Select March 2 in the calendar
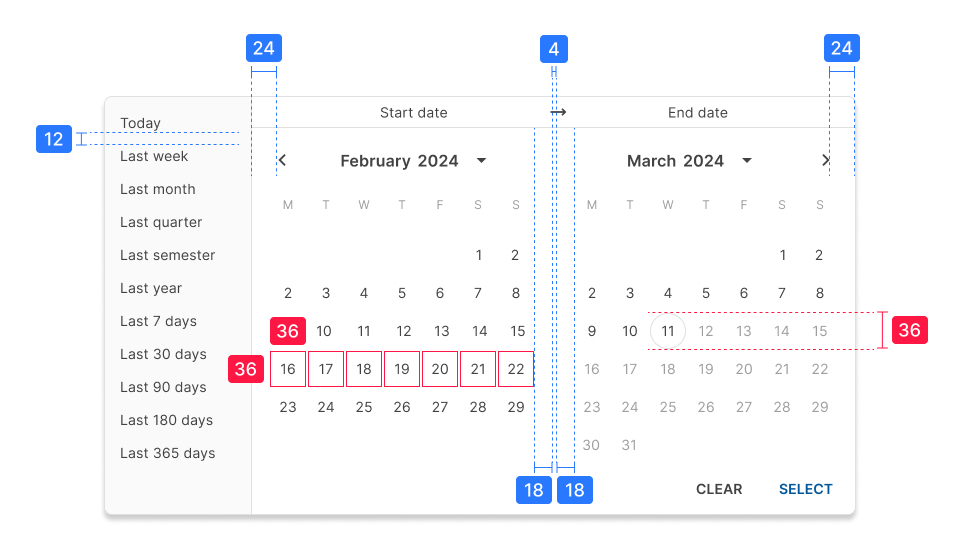960x560 pixels. (x=819, y=255)
